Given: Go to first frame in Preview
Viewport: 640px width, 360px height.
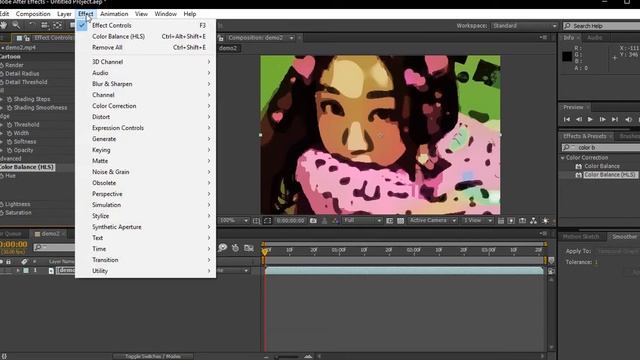Looking at the screenshot, I should click(567, 120).
